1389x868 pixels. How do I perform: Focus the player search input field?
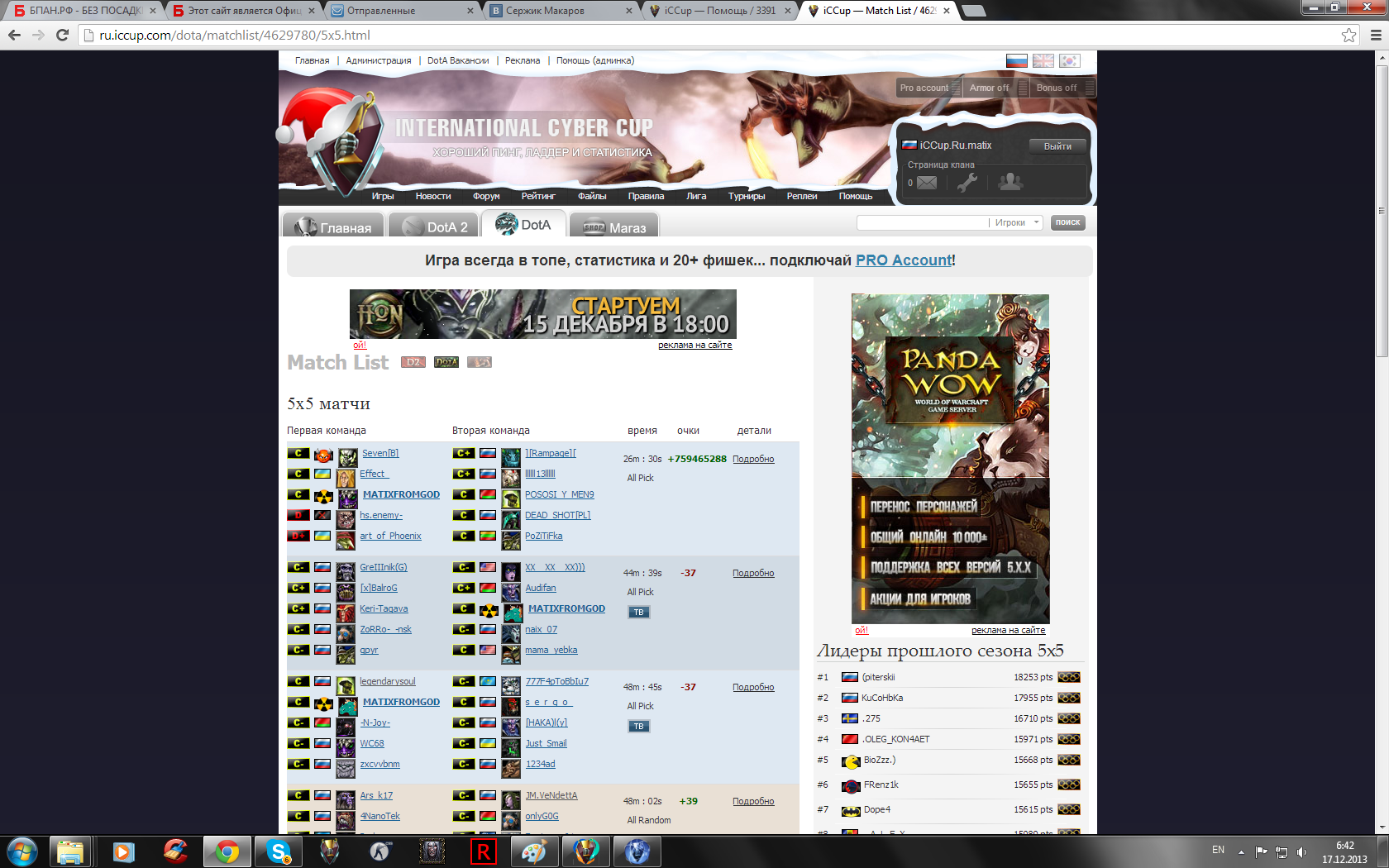(x=923, y=222)
